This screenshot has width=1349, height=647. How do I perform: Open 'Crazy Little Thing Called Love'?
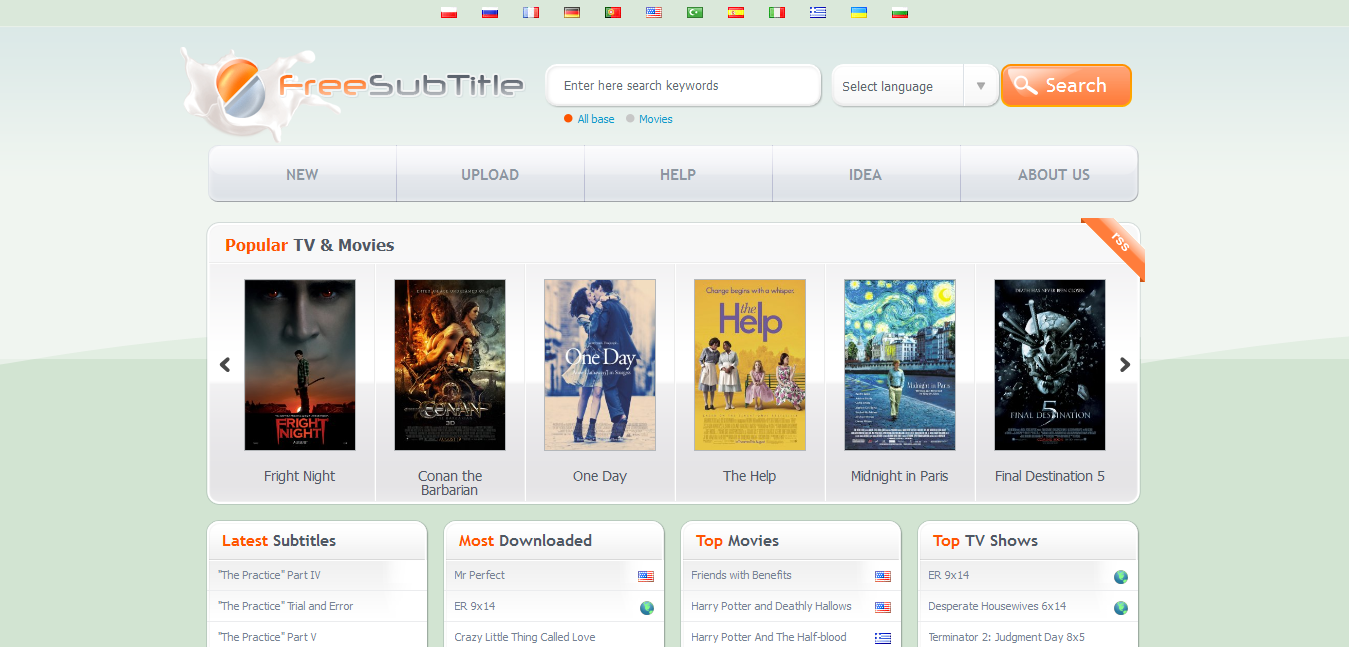point(525,637)
